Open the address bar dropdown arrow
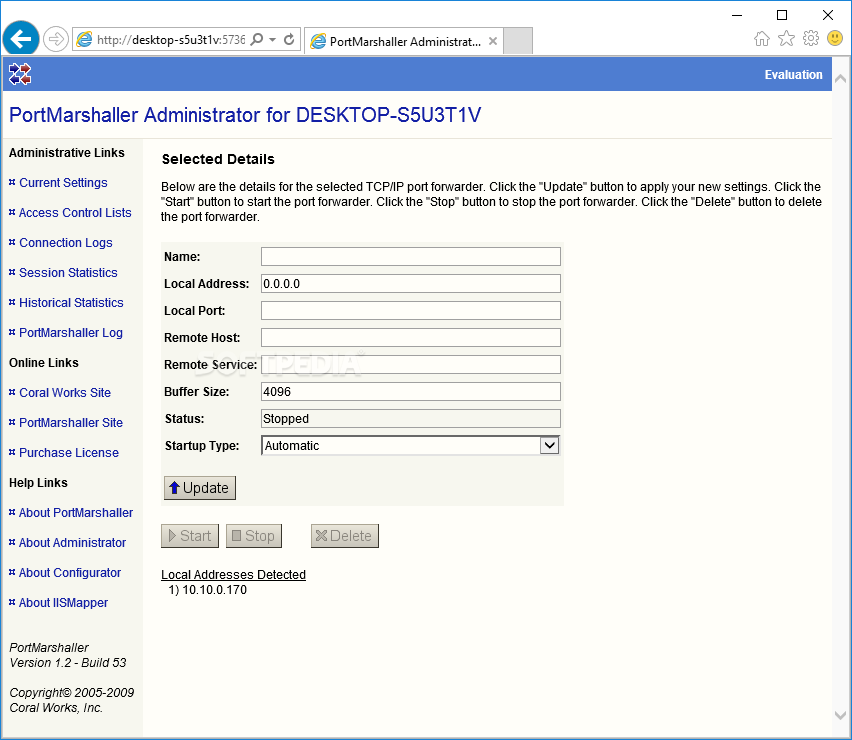The width and height of the screenshot is (852, 740). pos(273,39)
